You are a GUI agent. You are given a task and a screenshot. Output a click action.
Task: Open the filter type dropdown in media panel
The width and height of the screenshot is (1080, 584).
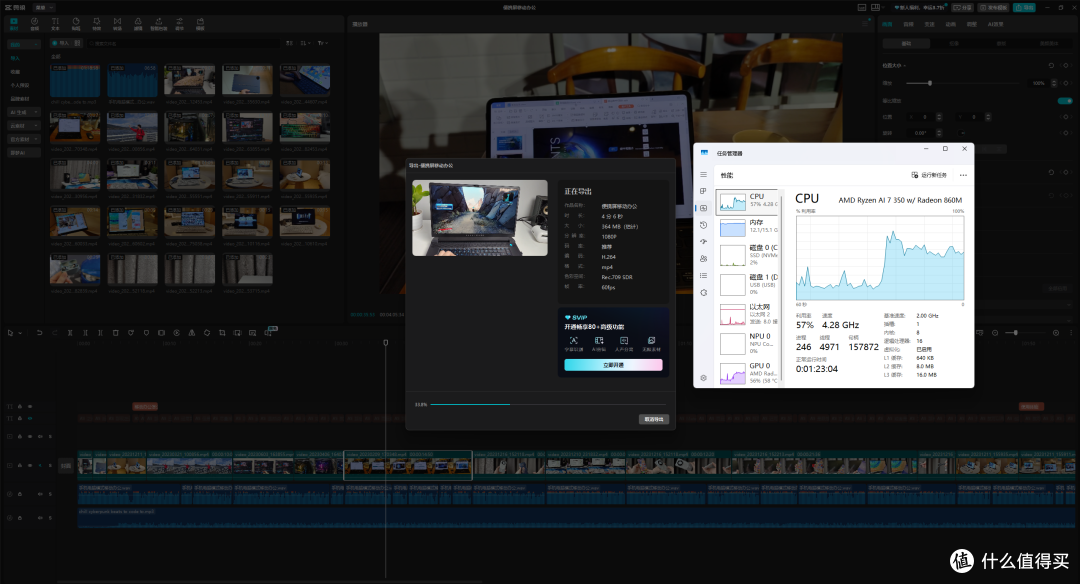tap(322, 43)
